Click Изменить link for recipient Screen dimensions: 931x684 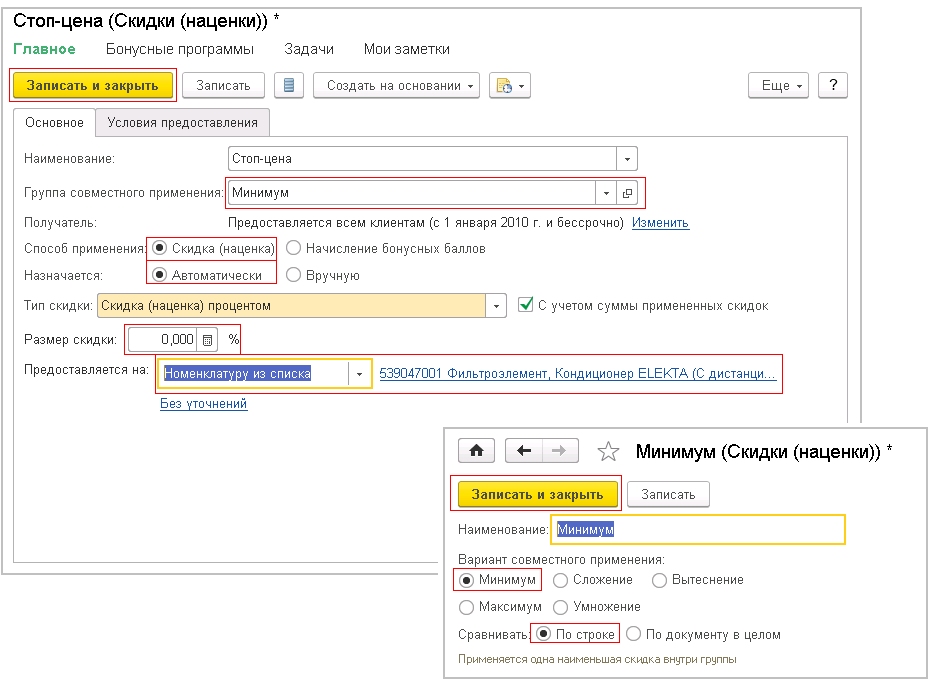[x=660, y=223]
